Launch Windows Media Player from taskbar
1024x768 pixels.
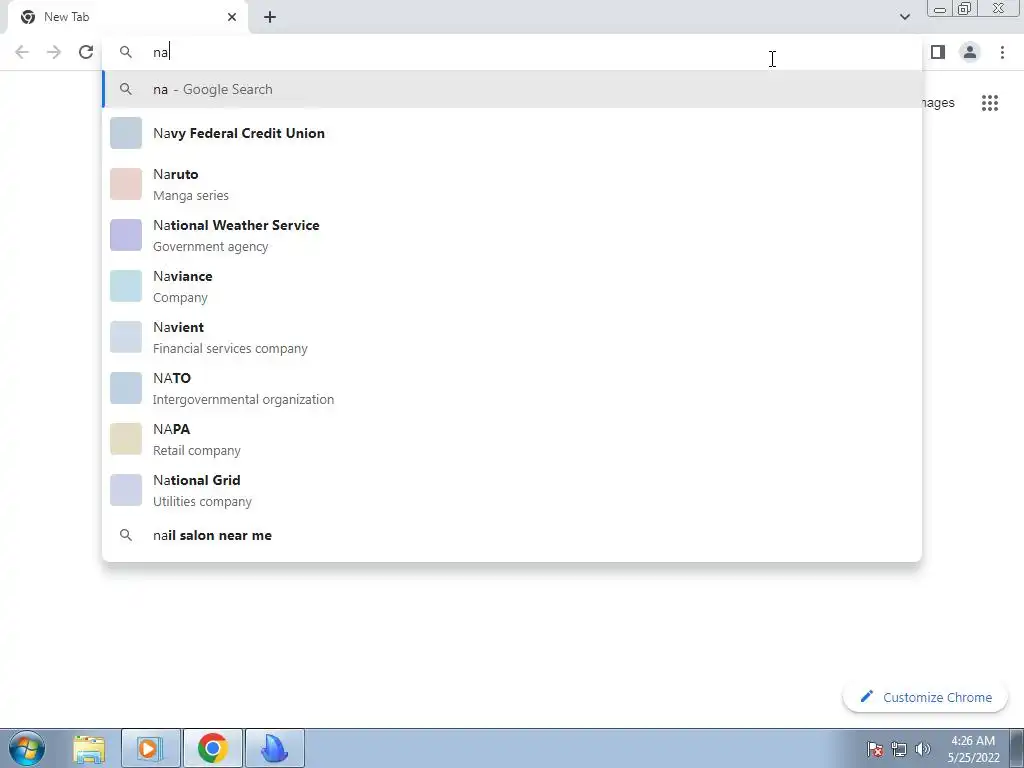coord(150,748)
